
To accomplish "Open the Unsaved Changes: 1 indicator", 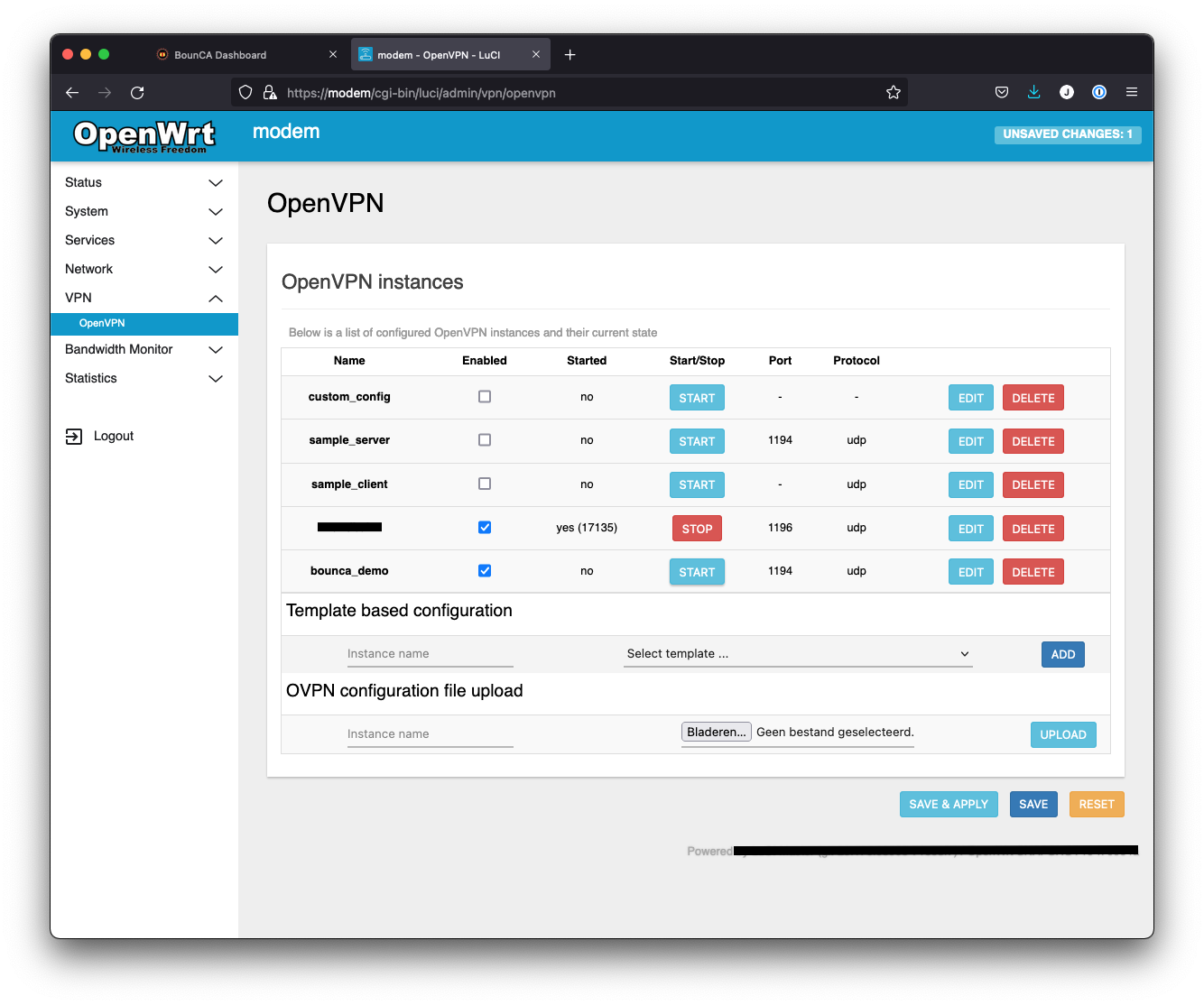I will pyautogui.click(x=1068, y=134).
